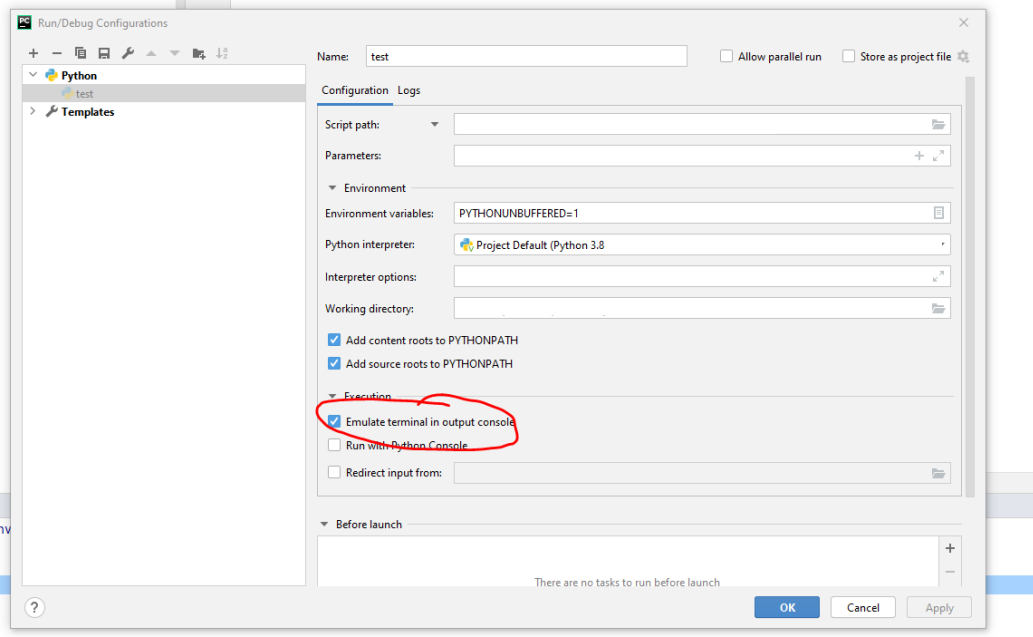Move configuration down with arrow icon
This screenshot has height=637, width=1033.
pos(175,53)
